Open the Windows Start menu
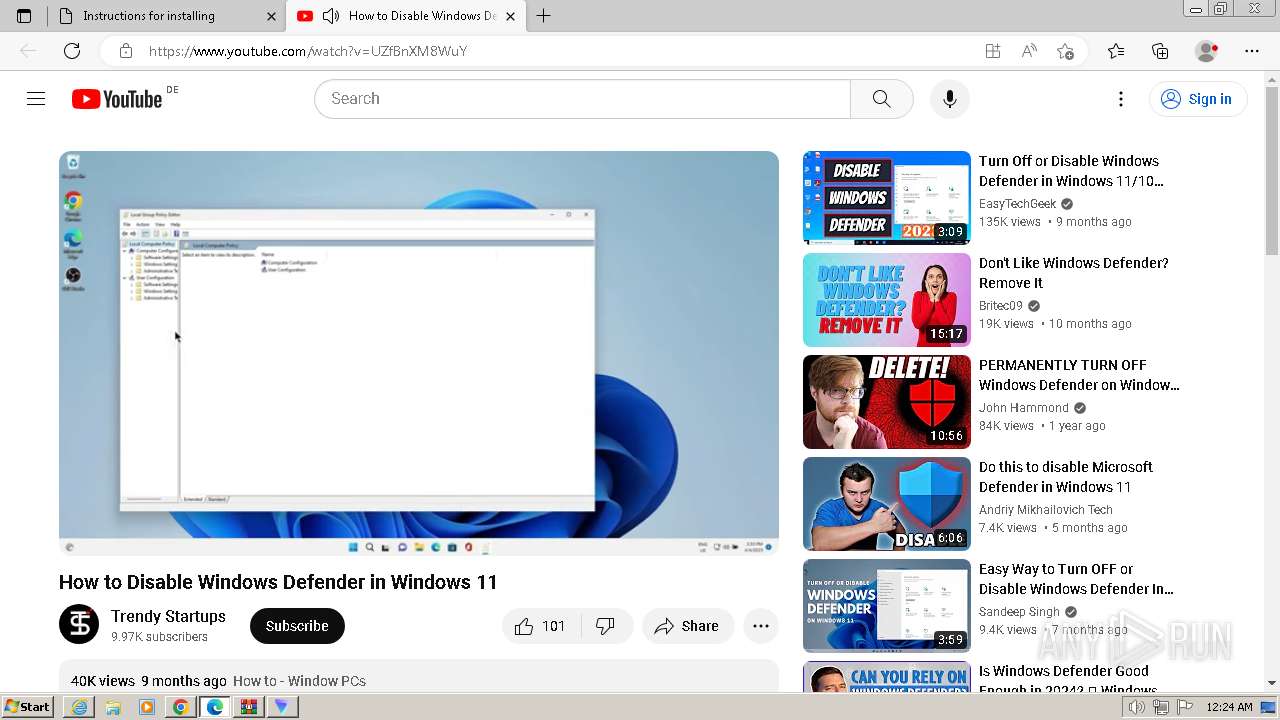1280x720 pixels. 27,707
